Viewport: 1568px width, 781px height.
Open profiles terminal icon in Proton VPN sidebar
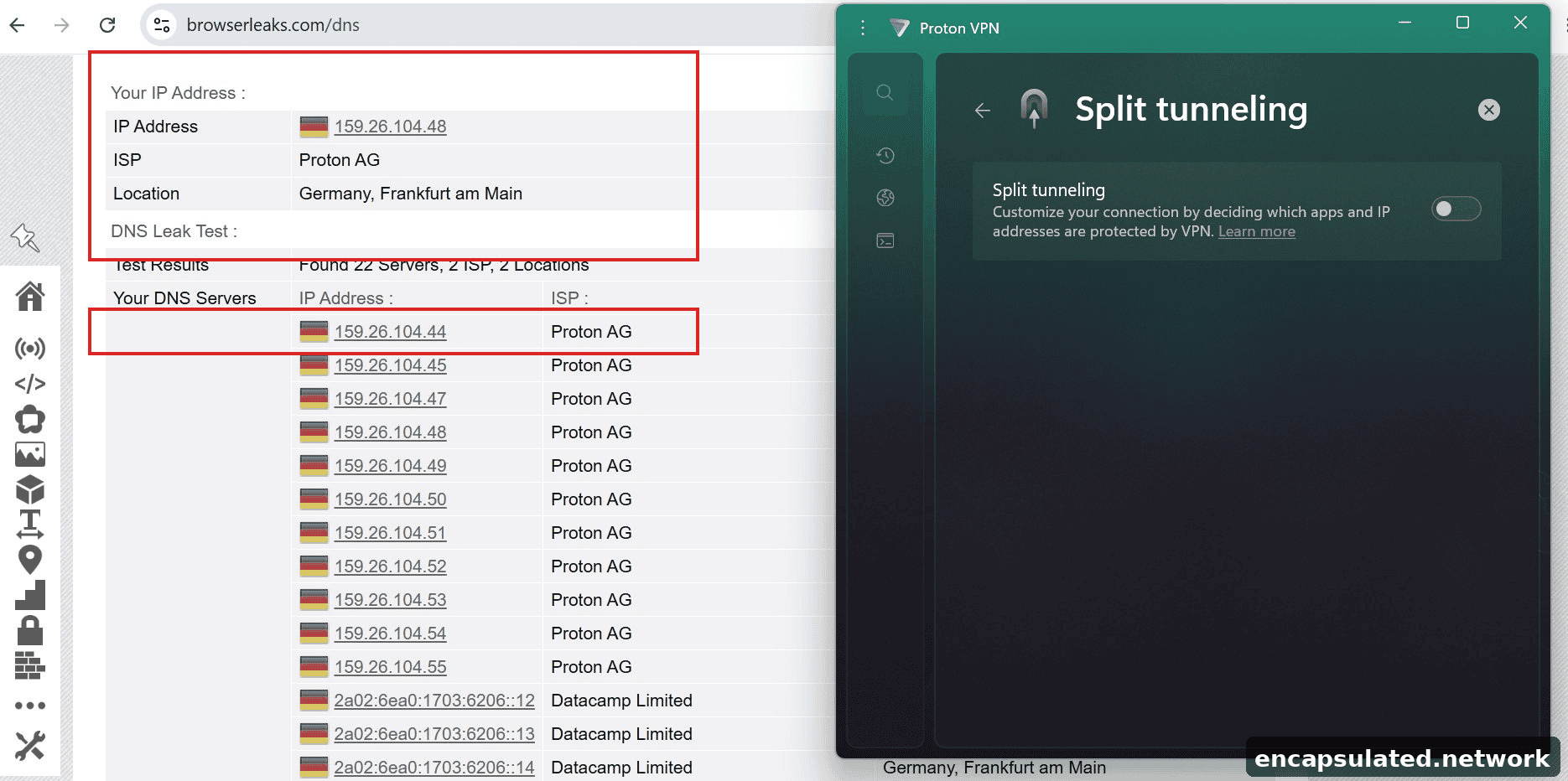coord(885,241)
